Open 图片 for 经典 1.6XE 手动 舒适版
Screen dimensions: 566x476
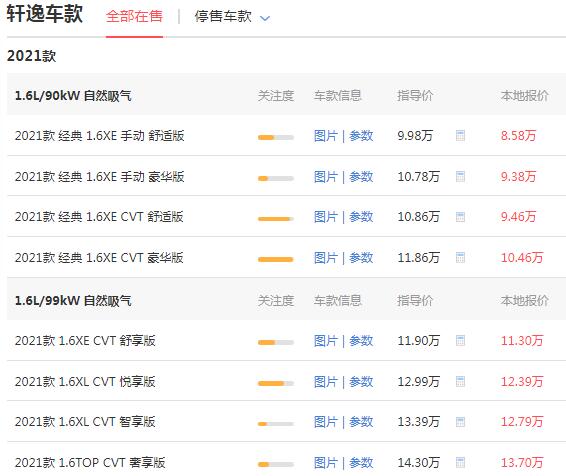(x=326, y=136)
